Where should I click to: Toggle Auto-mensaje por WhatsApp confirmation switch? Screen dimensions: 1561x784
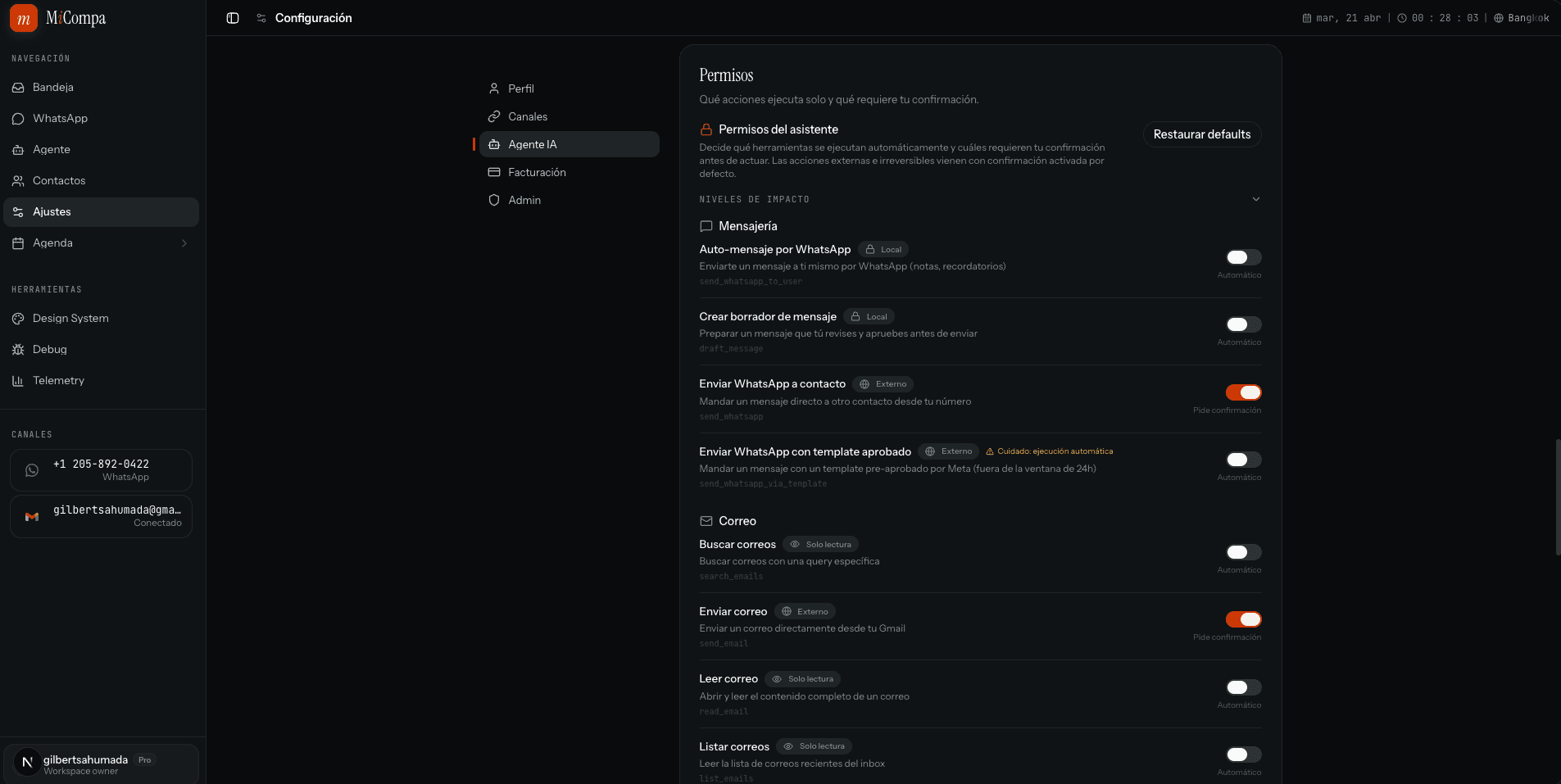[1243, 257]
